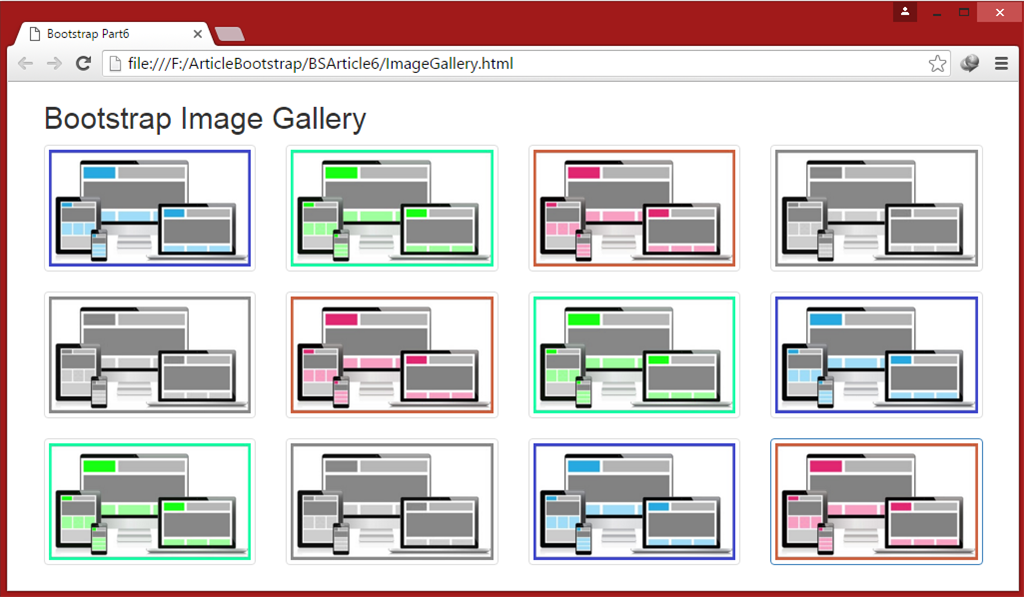Open the gray thumbnail in the second row
The height and width of the screenshot is (597, 1024).
pos(150,355)
